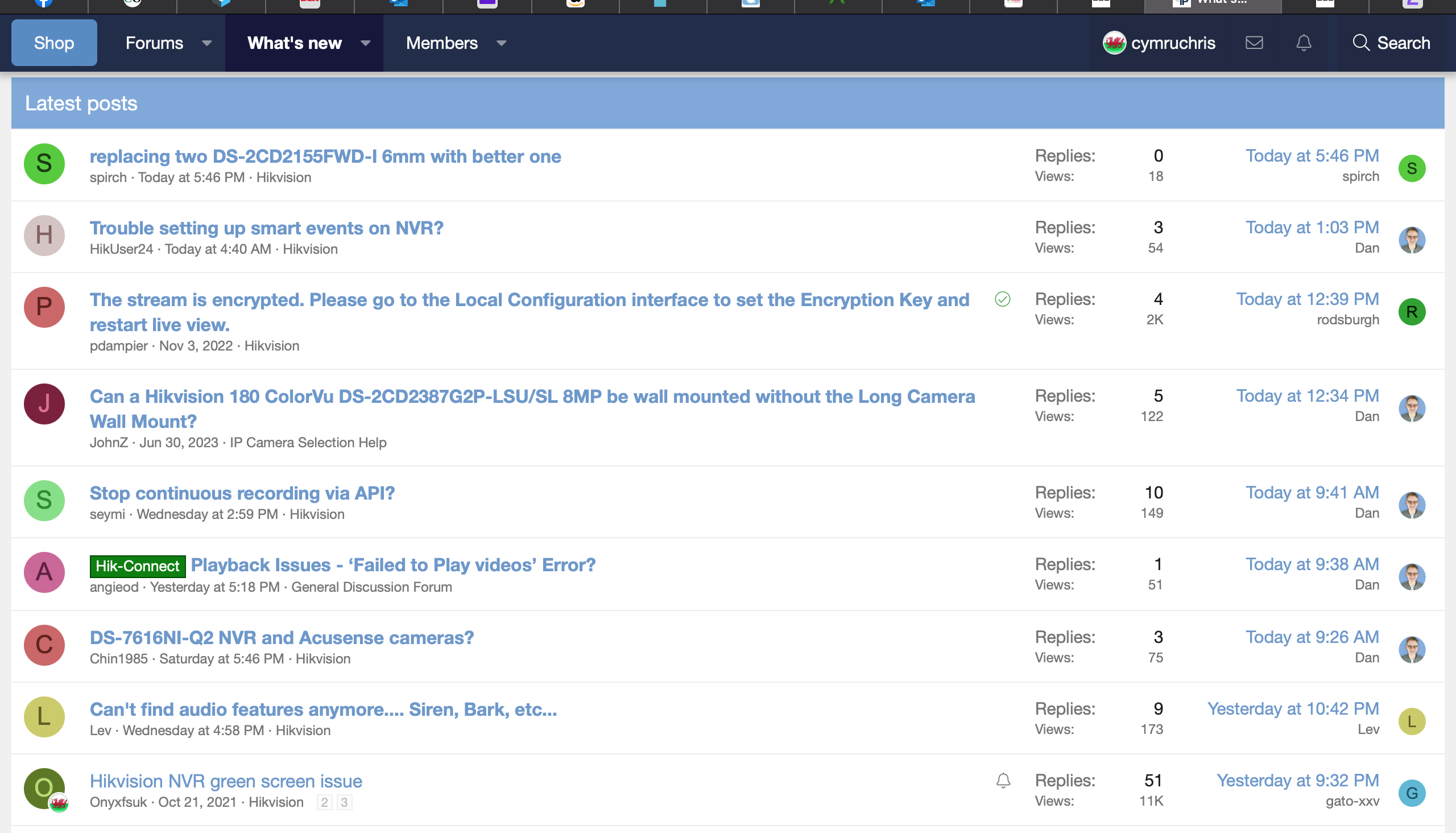Click spirch's small avatar in last-post column
The image size is (1456, 833).
coord(1412,168)
